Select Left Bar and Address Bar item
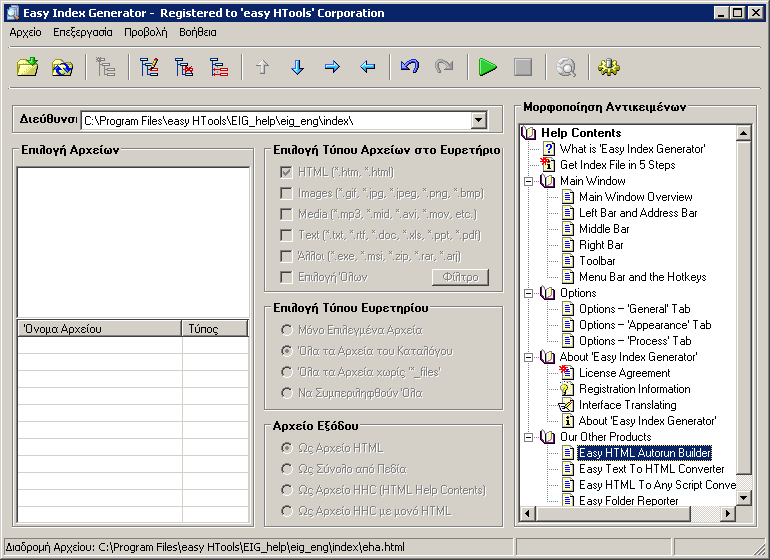This screenshot has height=560, width=770. [x=638, y=213]
